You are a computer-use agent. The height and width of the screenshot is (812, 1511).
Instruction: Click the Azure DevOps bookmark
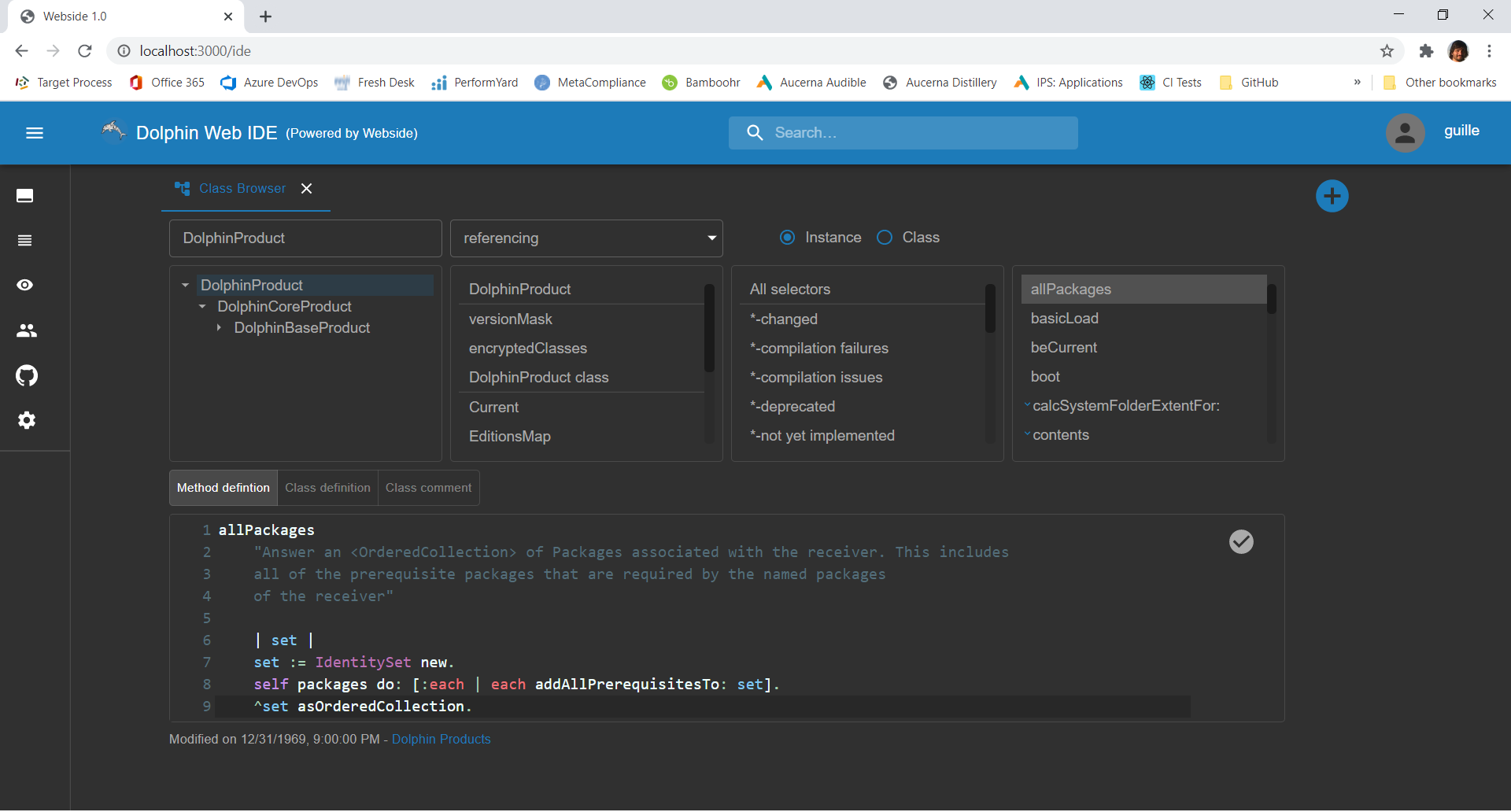[268, 82]
